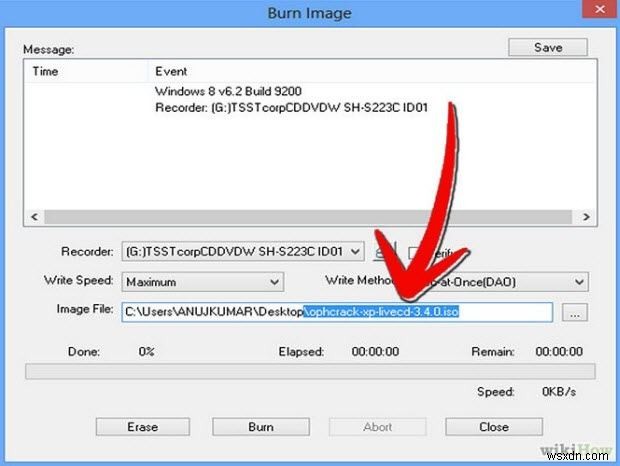Open the Write Speed dropdown
The height and width of the screenshot is (466, 620).
pyautogui.click(x=202, y=282)
